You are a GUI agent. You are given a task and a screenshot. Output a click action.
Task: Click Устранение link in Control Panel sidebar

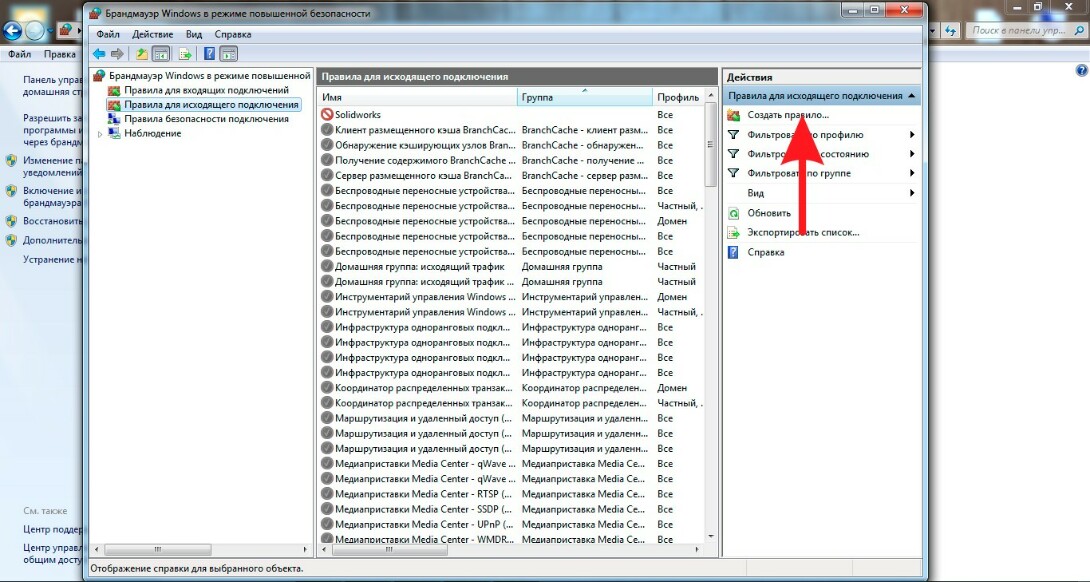click(52, 259)
